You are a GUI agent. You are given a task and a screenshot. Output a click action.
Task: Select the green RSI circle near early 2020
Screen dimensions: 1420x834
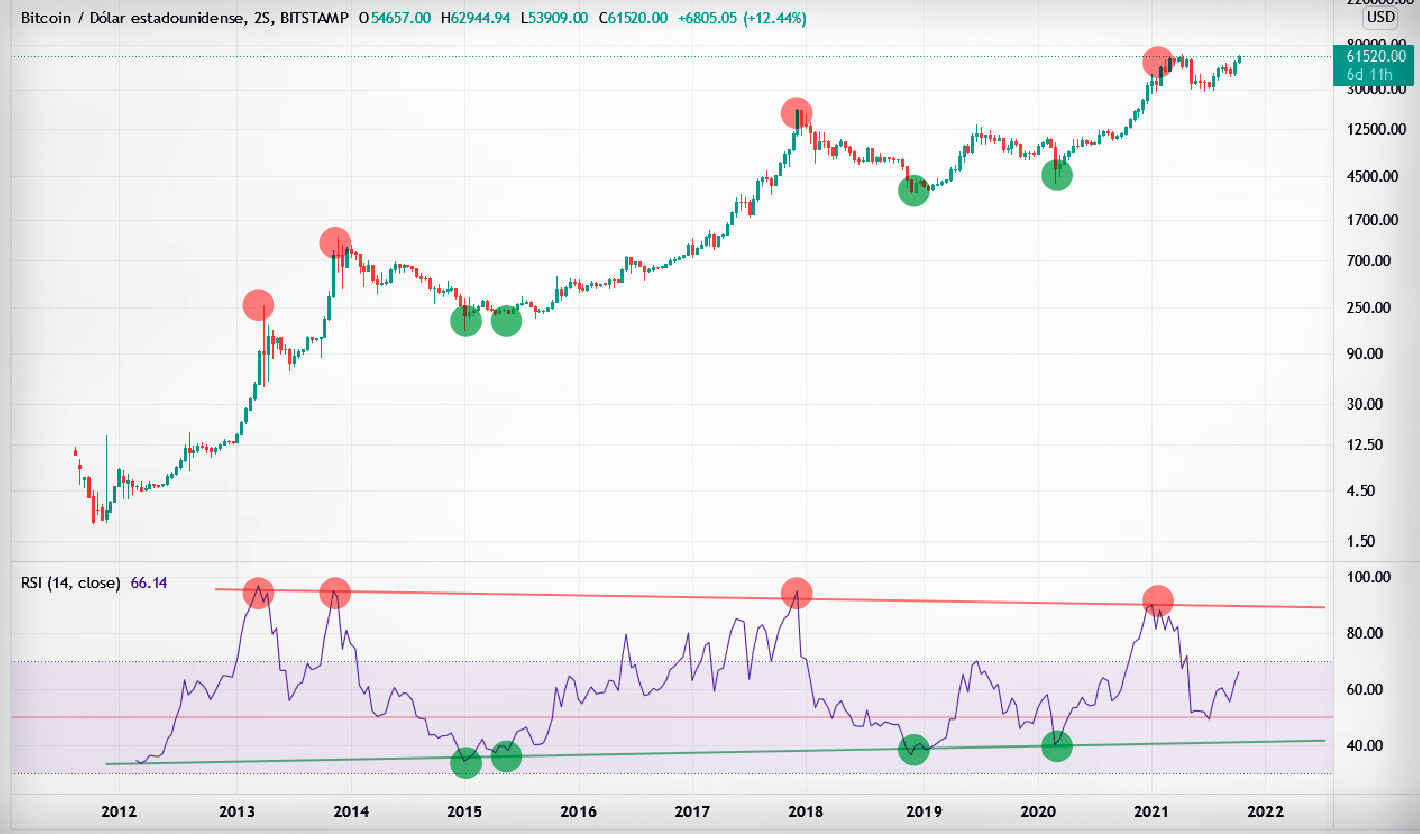coord(1057,745)
